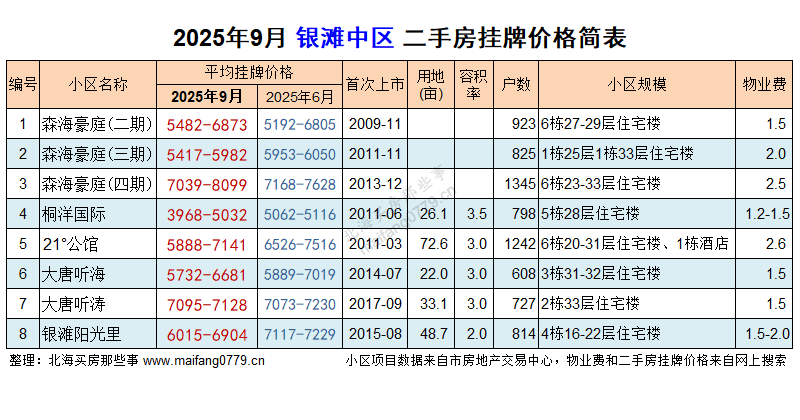Click the cell 森海豪庭(四期)
The width and height of the screenshot is (800, 420).
click(x=97, y=184)
